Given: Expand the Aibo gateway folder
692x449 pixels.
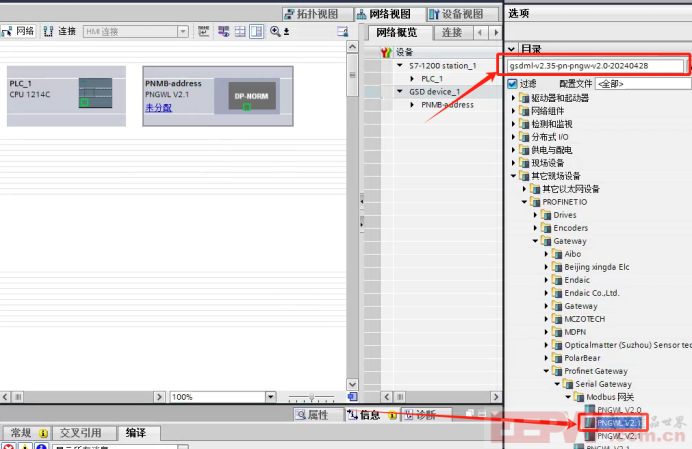Looking at the screenshot, I should tap(546, 254).
